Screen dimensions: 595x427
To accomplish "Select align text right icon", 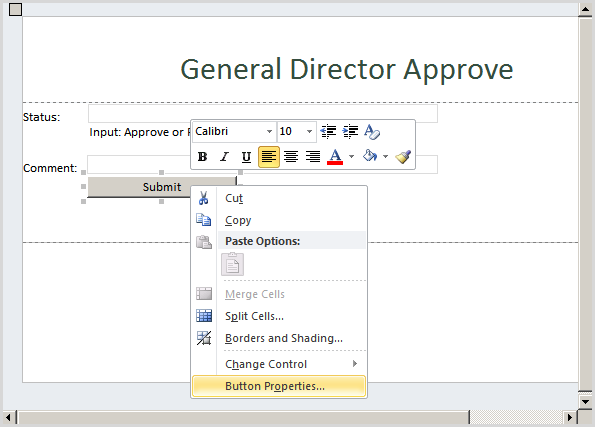I will [x=313, y=156].
